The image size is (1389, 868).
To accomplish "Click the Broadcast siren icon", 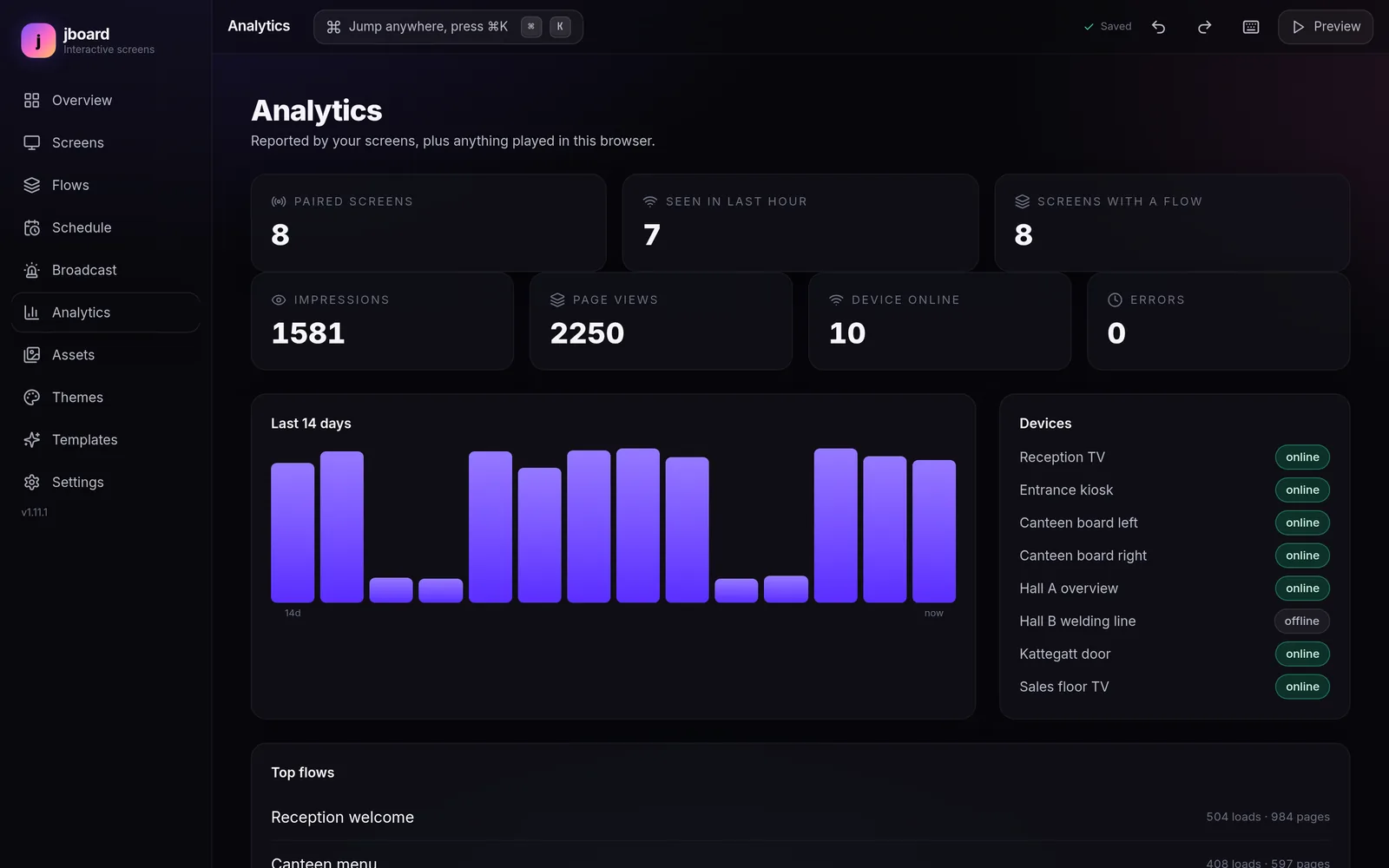I will [32, 271].
